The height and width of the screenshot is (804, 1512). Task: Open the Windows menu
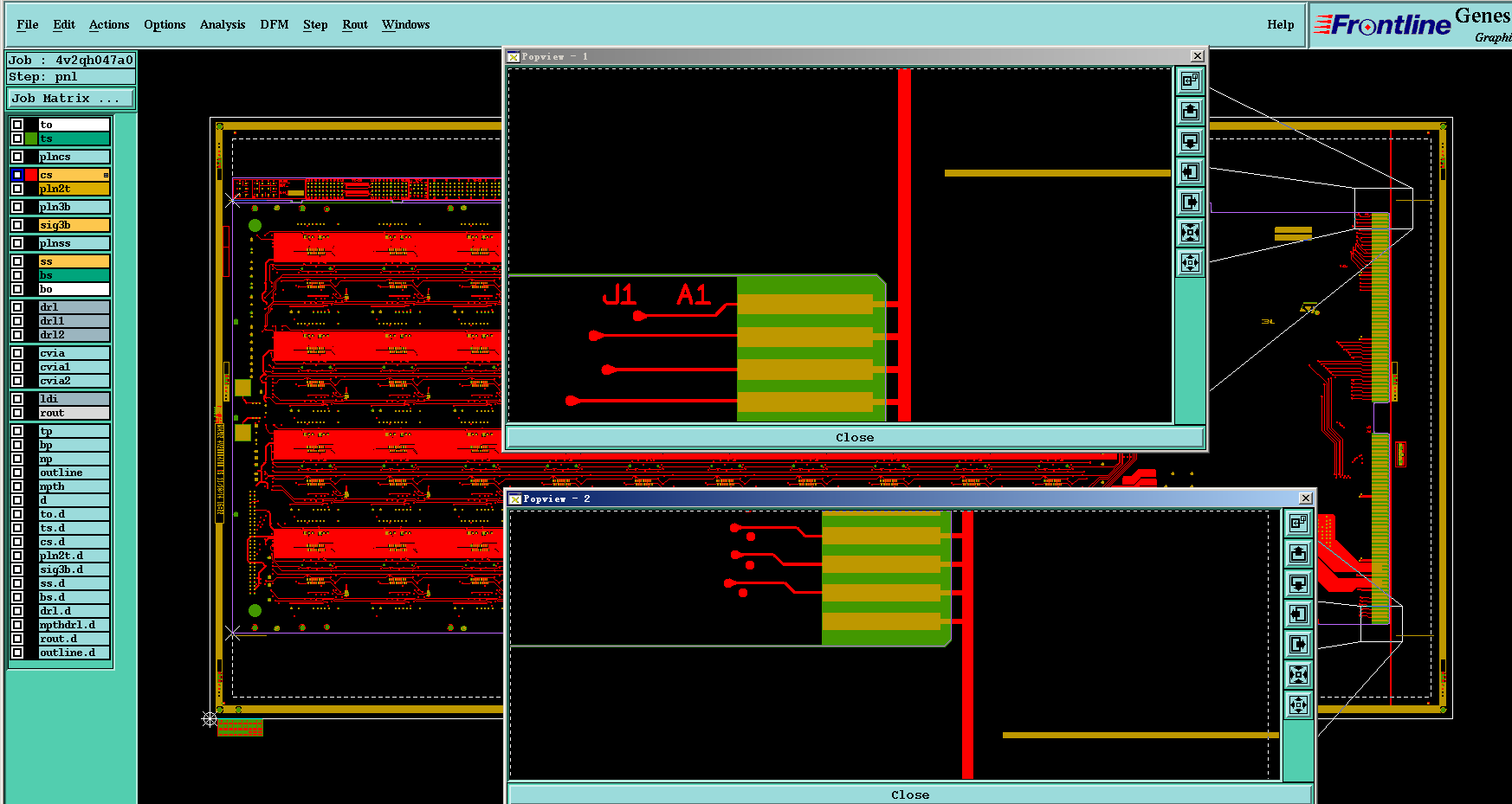(x=406, y=25)
